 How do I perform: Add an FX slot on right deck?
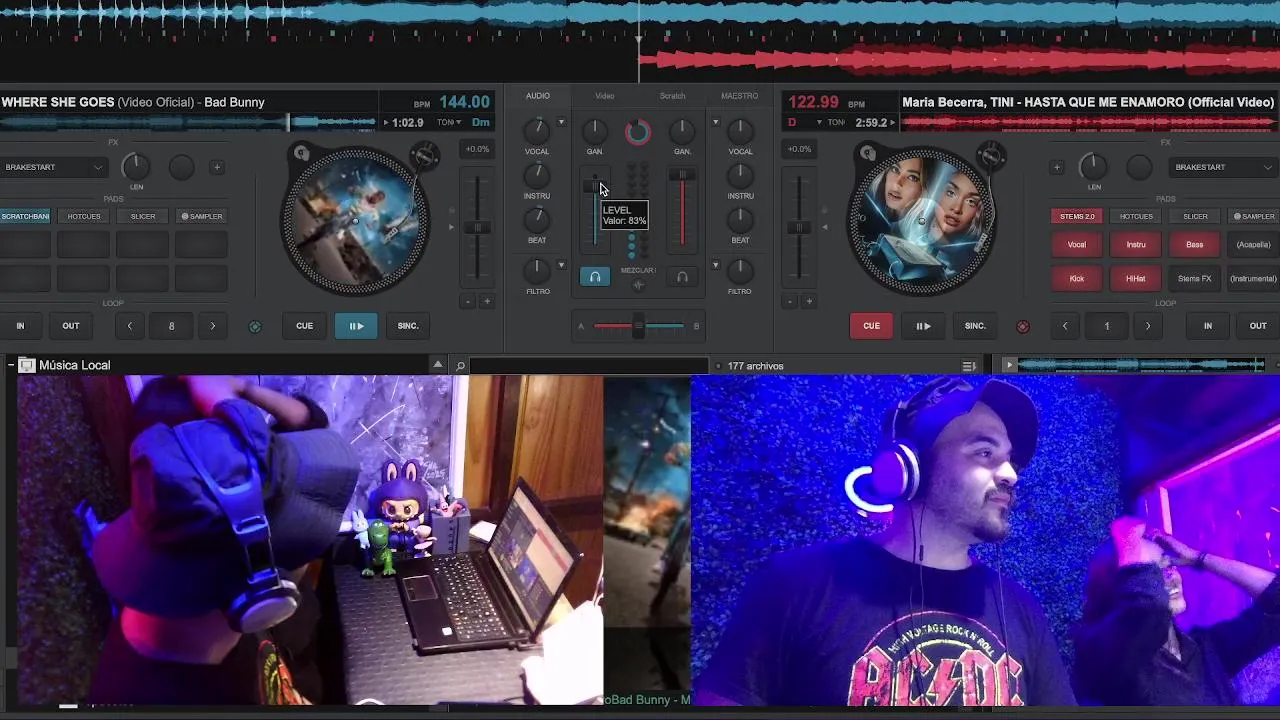[x=1056, y=167]
